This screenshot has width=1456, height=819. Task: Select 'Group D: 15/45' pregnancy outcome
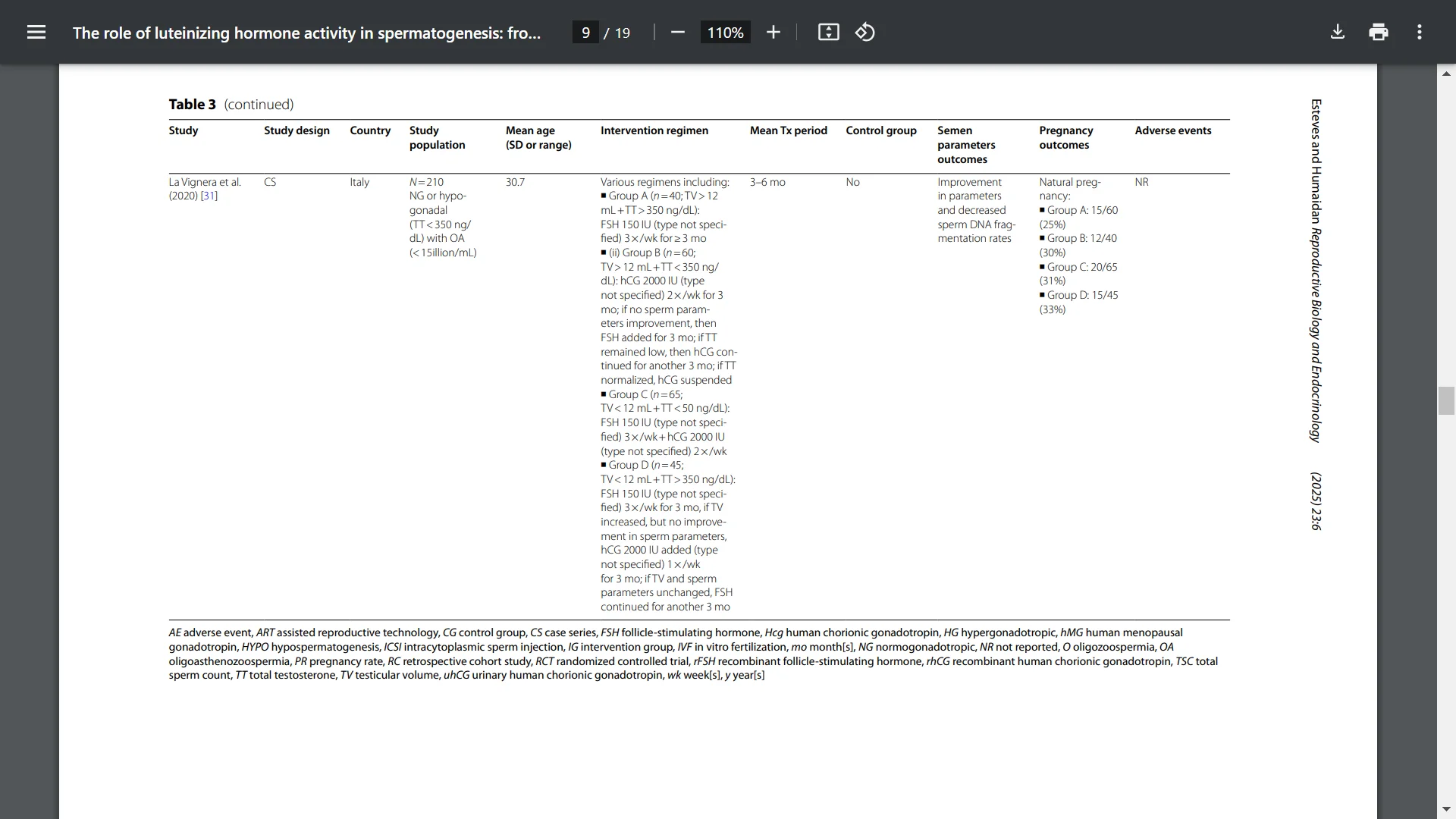click(x=1082, y=295)
